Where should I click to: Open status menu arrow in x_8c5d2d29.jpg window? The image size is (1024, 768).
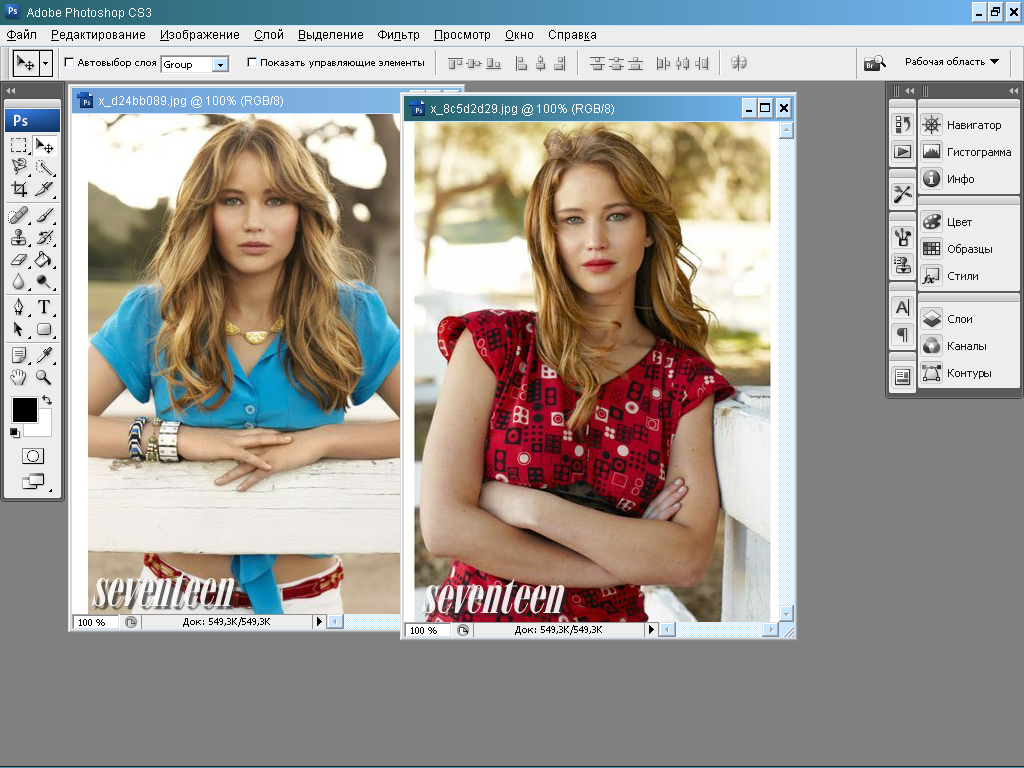click(650, 630)
